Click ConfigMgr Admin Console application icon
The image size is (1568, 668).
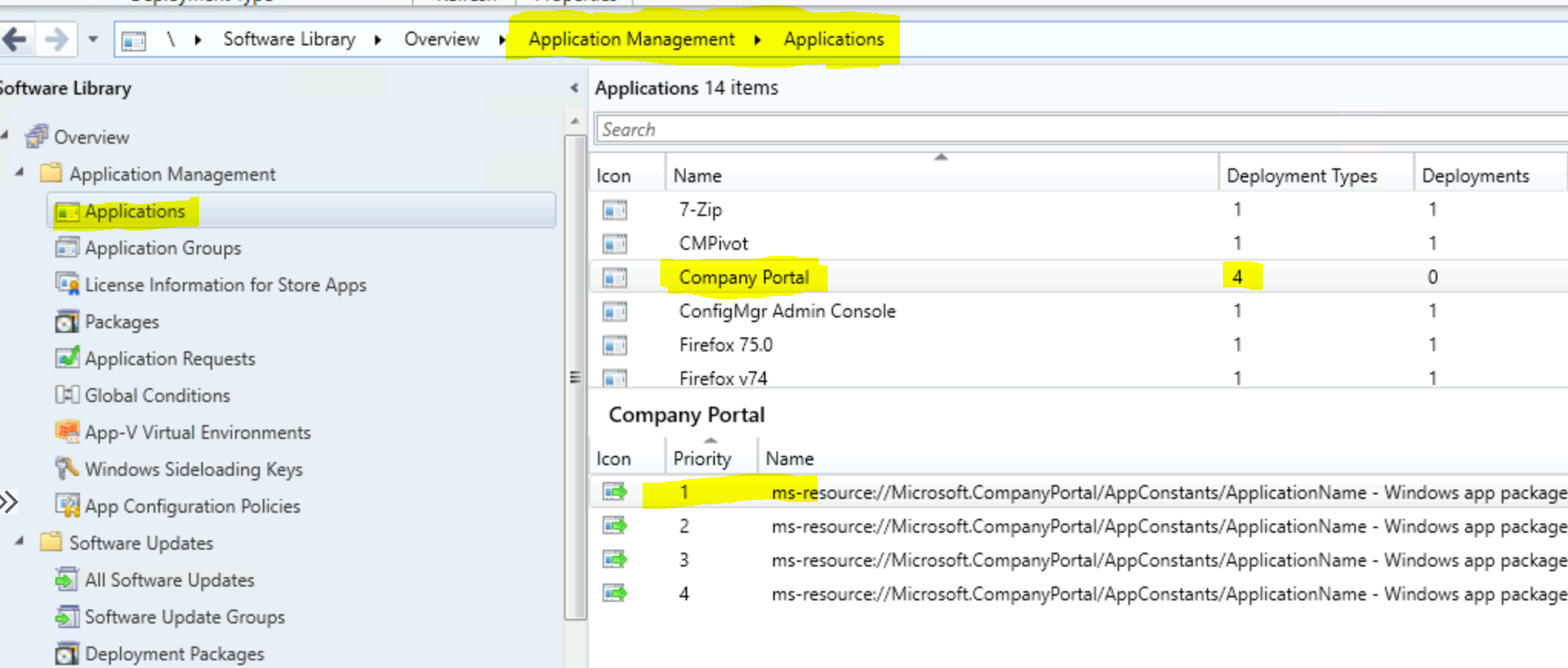click(x=615, y=311)
